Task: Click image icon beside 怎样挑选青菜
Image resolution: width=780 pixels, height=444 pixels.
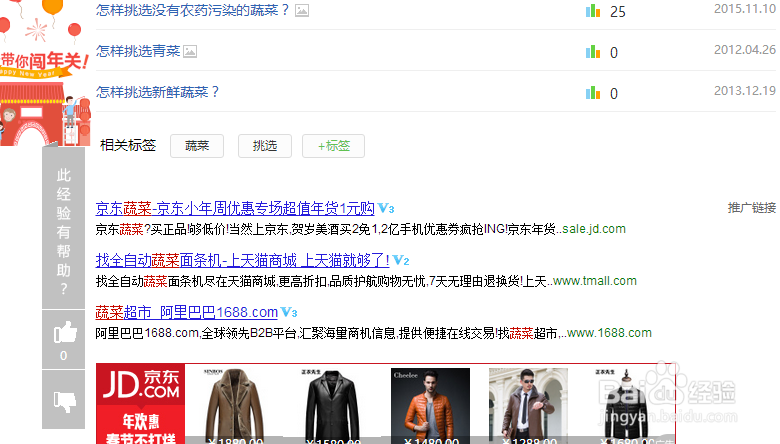Action: point(190,51)
